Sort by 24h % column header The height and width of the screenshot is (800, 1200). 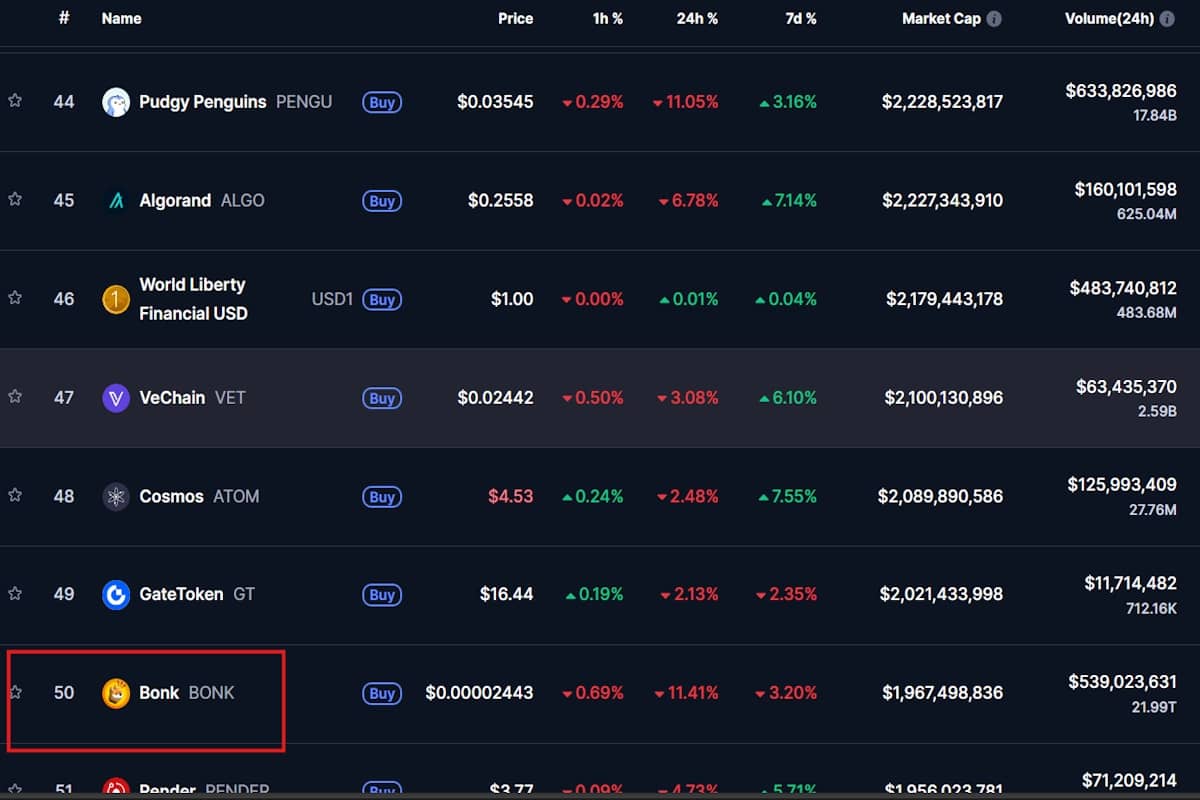coord(697,18)
